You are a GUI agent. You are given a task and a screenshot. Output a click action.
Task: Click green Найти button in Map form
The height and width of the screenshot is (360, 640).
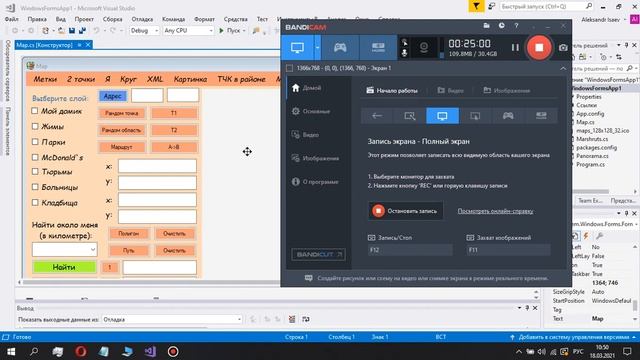64,267
